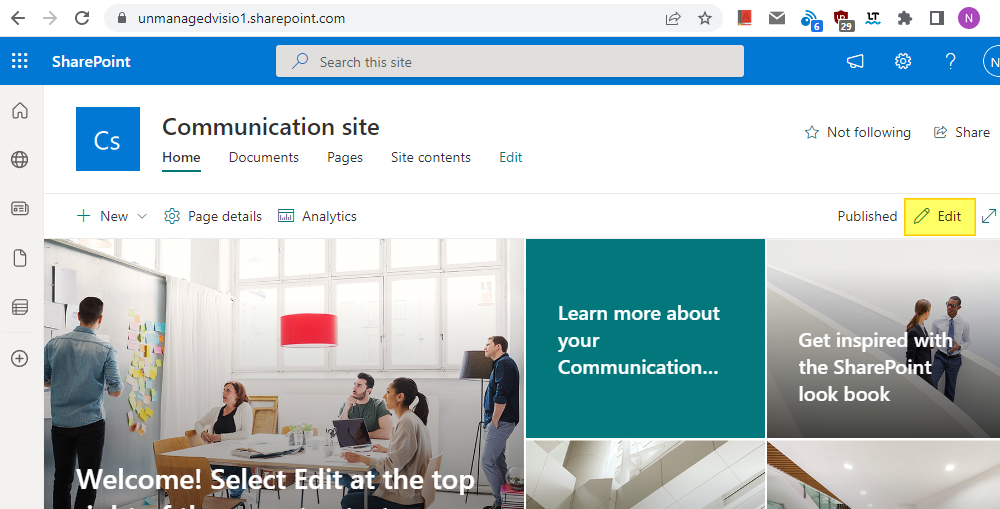The image size is (1000, 509).
Task: Click the Search this site box
Action: coord(510,61)
